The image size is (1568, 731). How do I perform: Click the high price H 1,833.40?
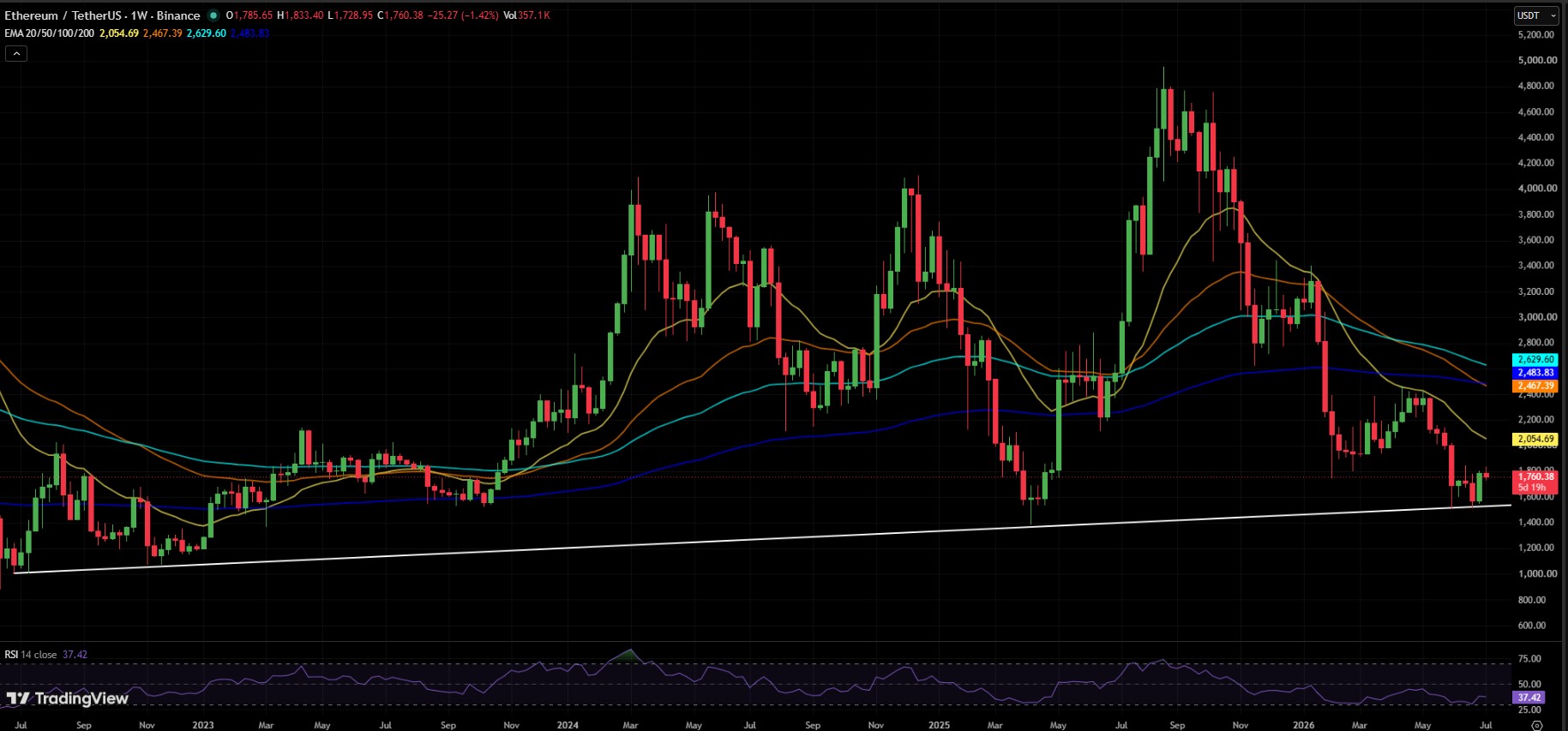(x=300, y=15)
